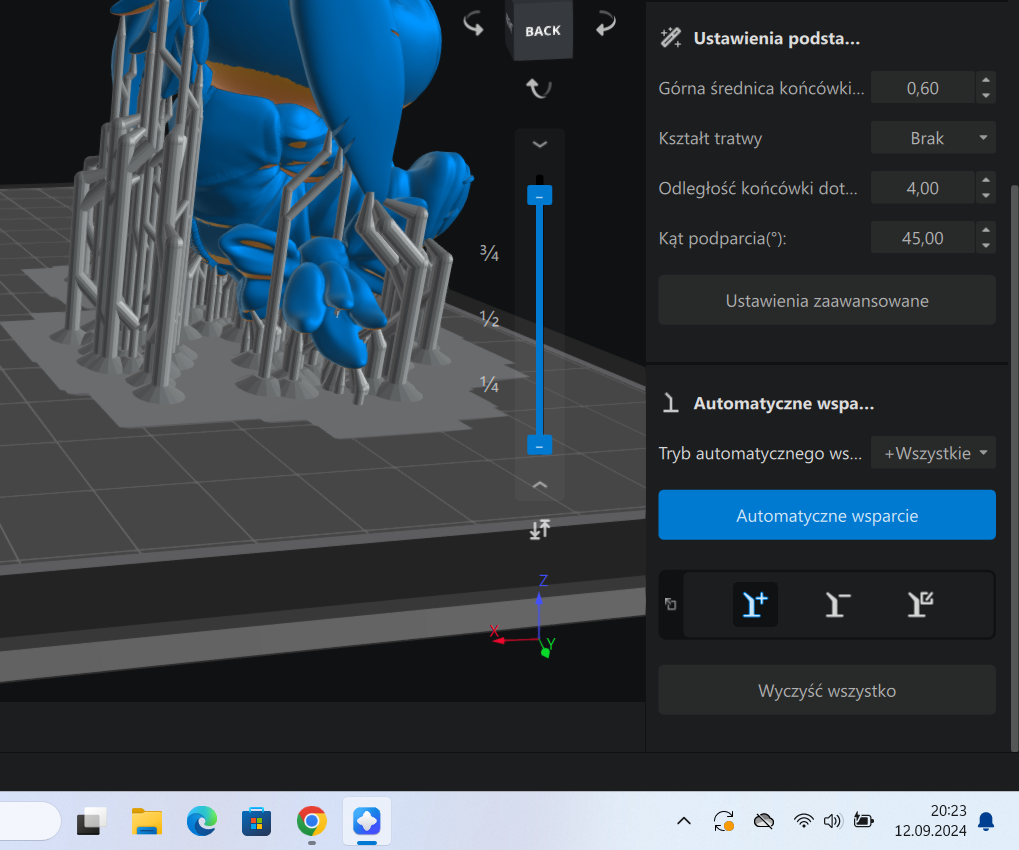Click the 3/4 height marker
This screenshot has height=850, width=1019.
tap(489, 253)
